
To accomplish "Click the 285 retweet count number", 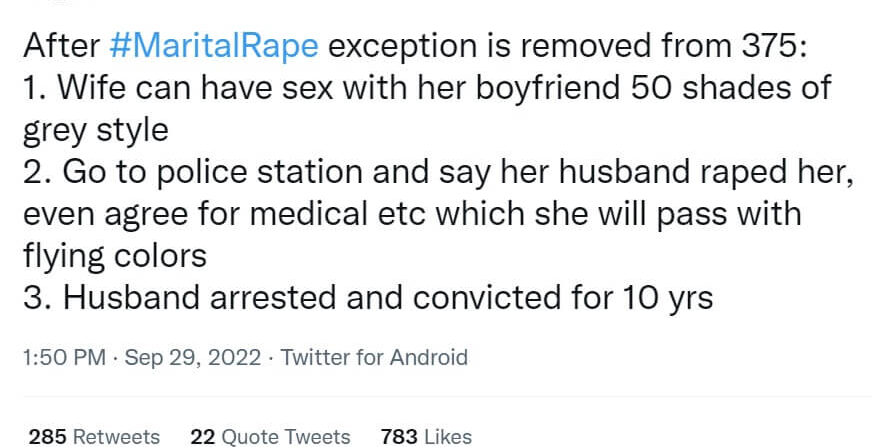I will tap(47, 436).
